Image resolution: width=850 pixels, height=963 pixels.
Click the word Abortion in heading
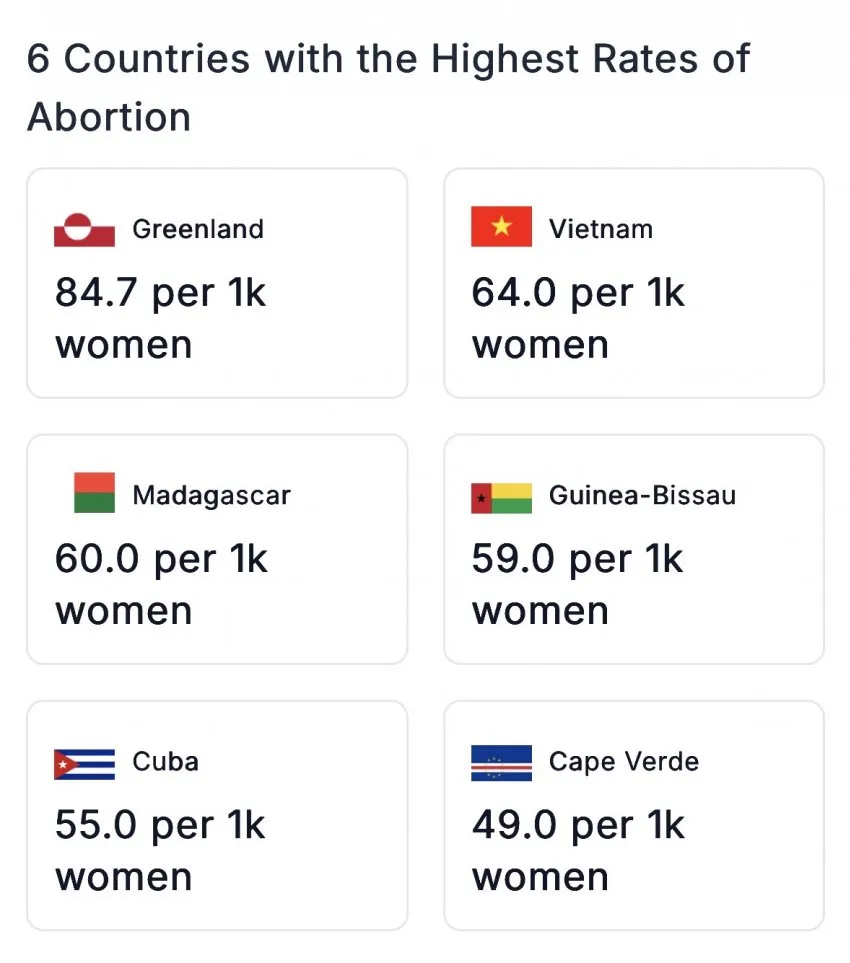(109, 117)
